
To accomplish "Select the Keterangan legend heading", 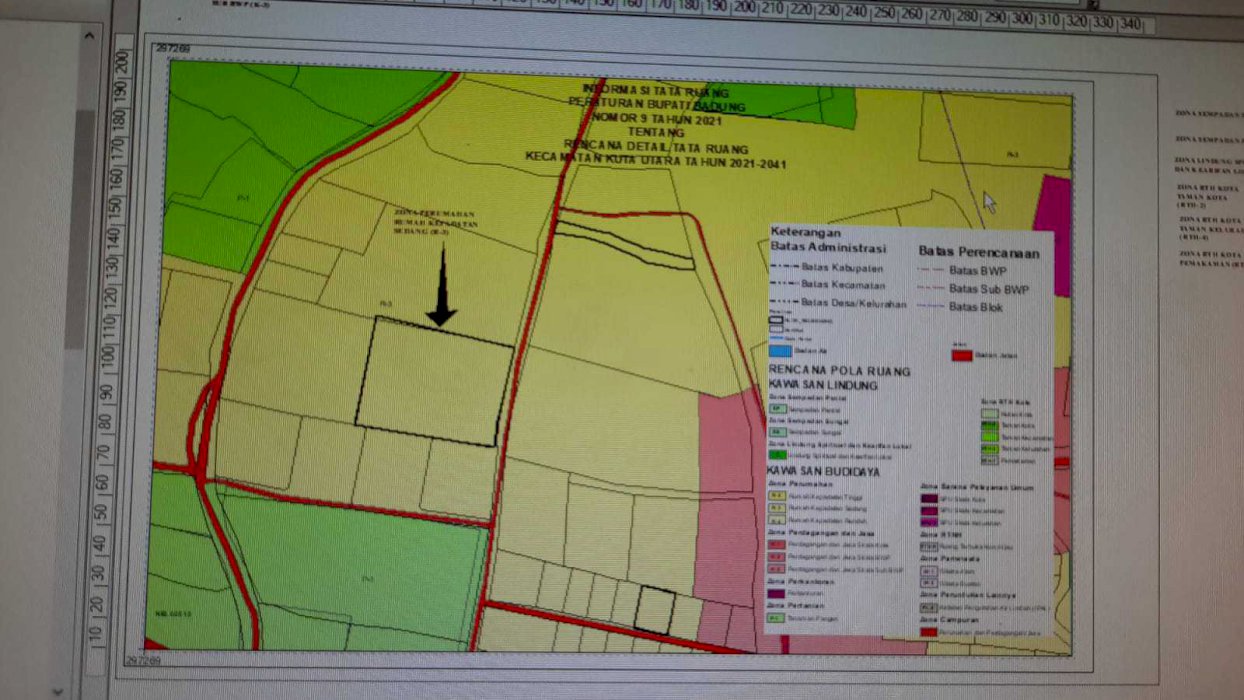I will click(808, 231).
